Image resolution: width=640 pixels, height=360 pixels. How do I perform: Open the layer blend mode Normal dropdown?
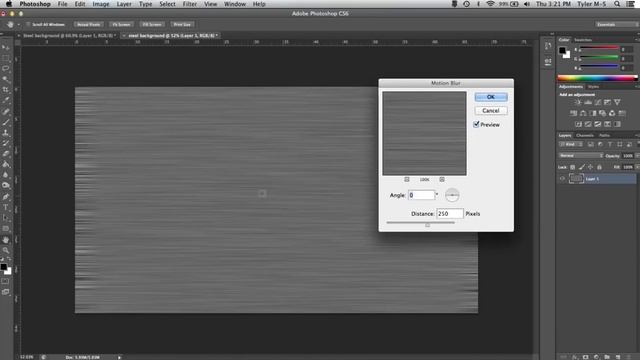581,156
